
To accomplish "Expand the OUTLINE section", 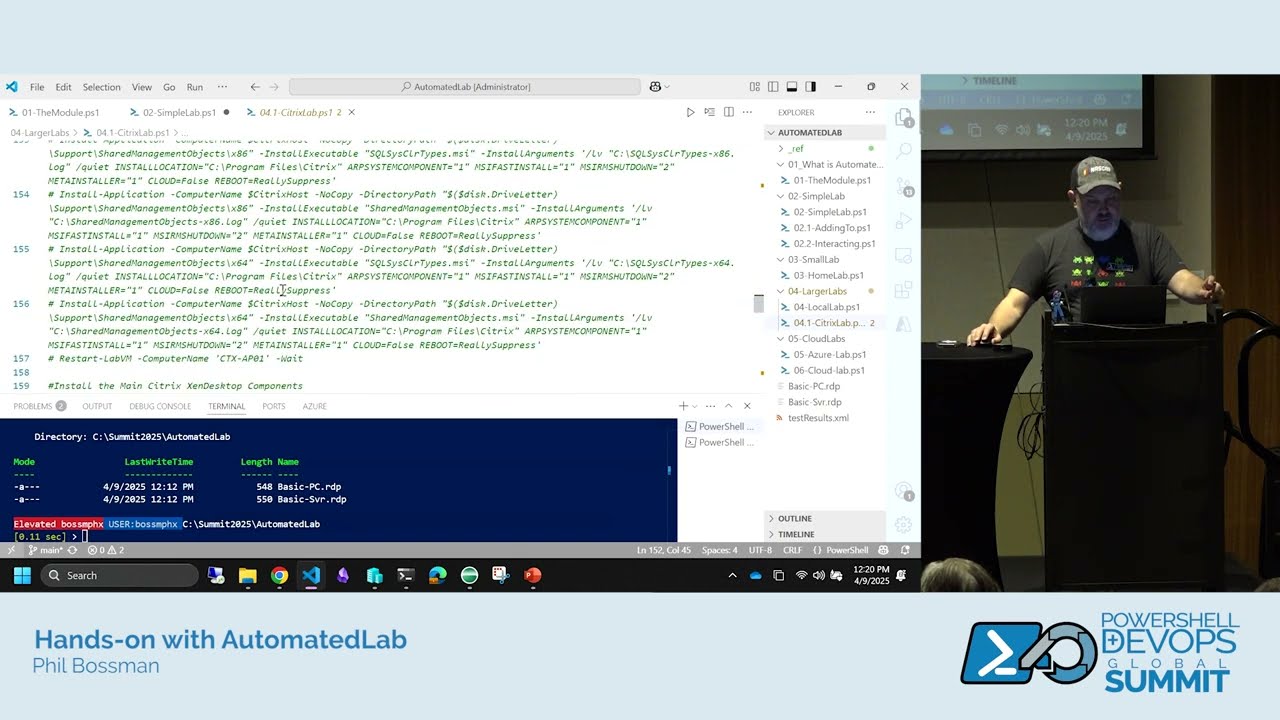I will (x=825, y=518).
